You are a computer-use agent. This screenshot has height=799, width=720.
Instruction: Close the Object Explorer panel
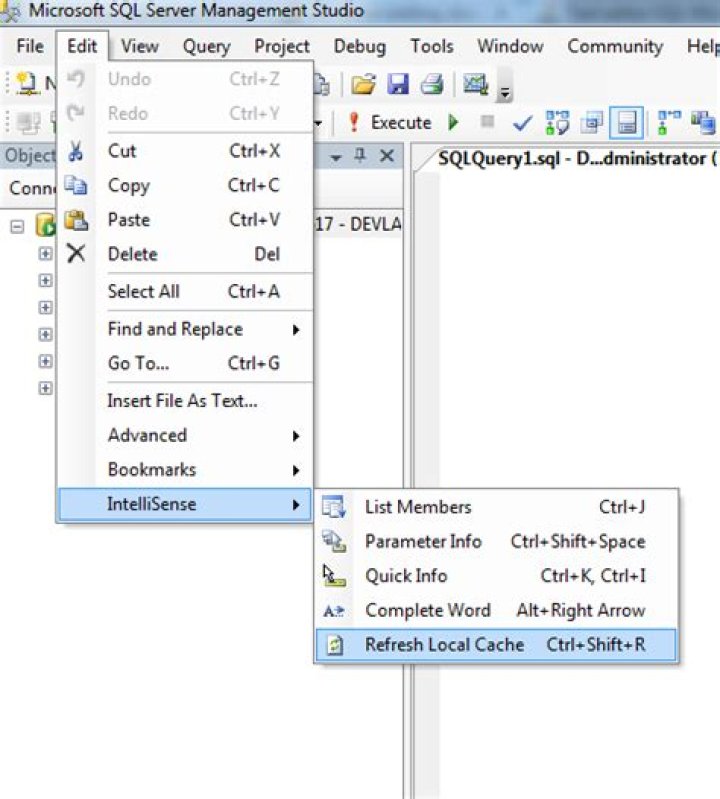(x=387, y=155)
